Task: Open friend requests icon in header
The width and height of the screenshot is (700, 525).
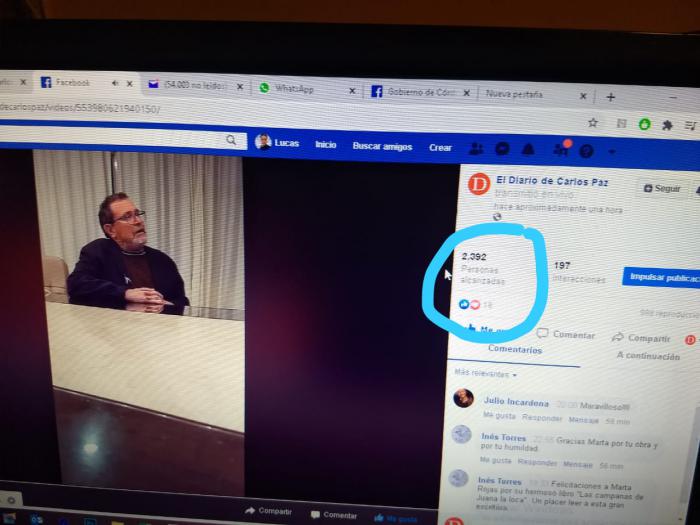Action: pos(476,148)
